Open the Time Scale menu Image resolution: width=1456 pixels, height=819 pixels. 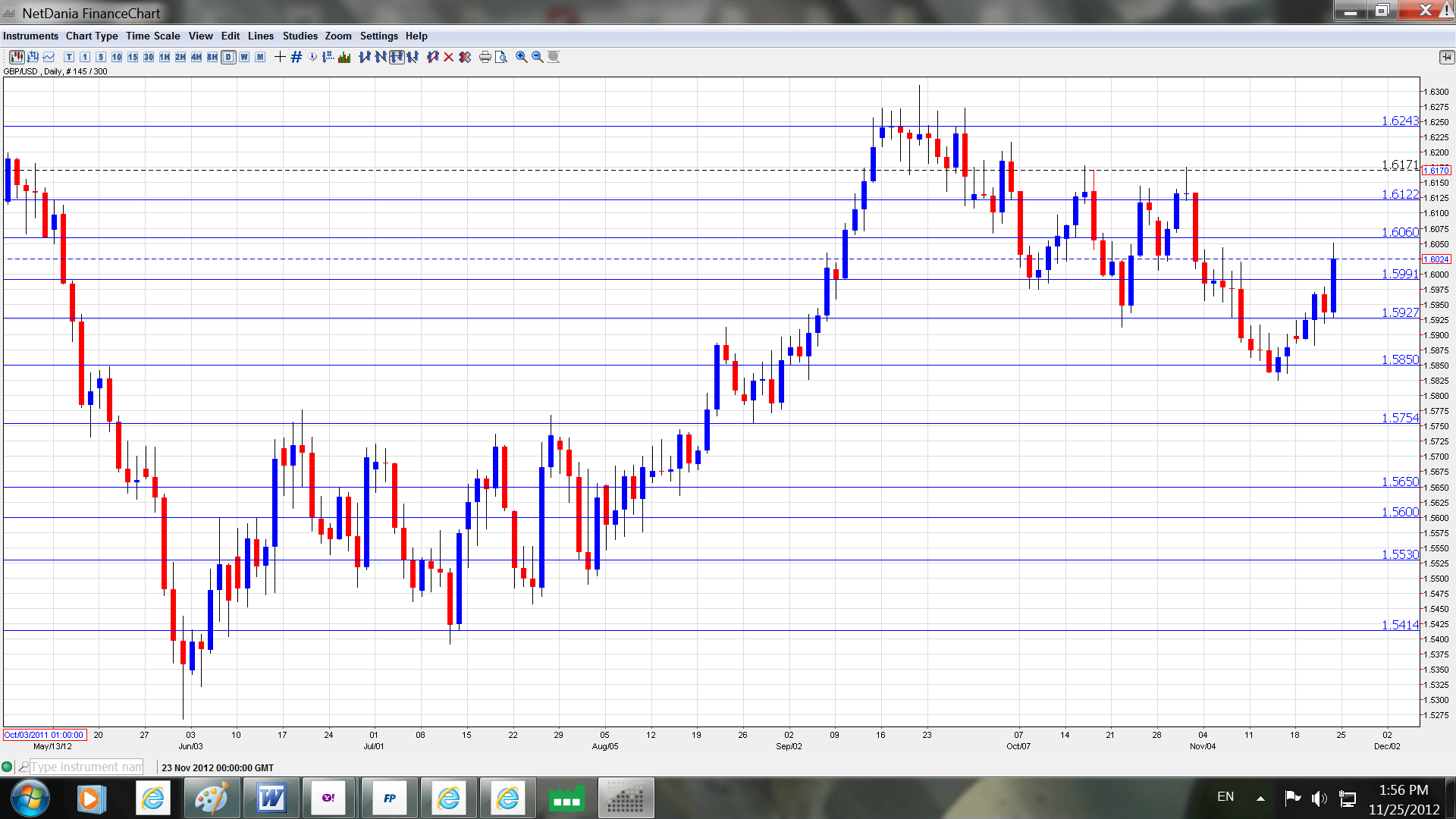tap(153, 36)
